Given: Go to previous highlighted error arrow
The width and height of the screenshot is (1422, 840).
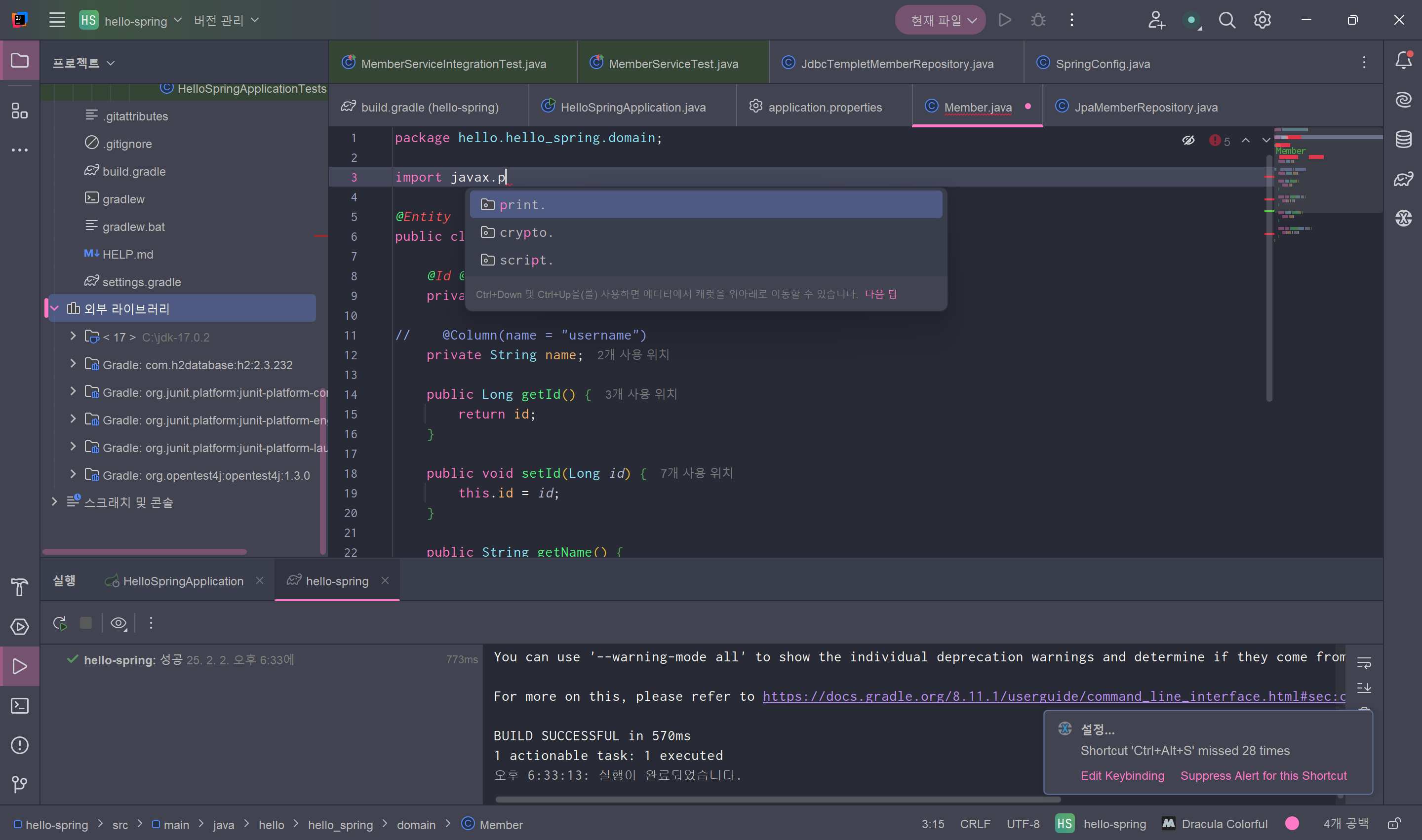Looking at the screenshot, I should (1245, 140).
